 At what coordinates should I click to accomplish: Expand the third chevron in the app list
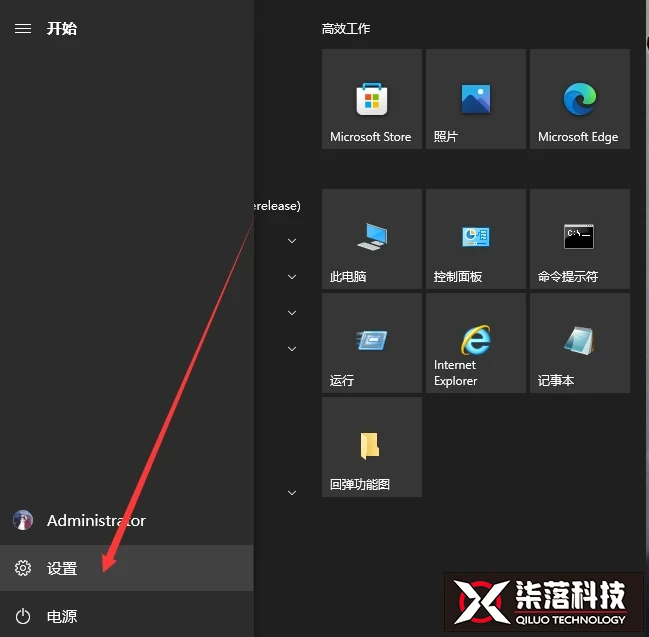(x=292, y=313)
